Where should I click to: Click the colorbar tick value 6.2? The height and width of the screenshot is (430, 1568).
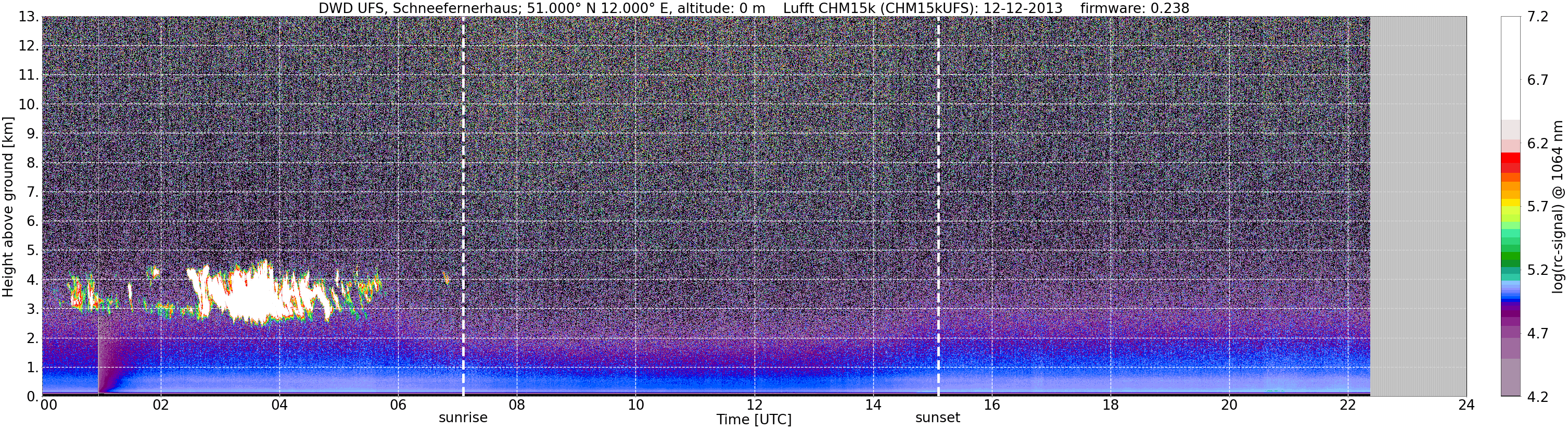1538,144
